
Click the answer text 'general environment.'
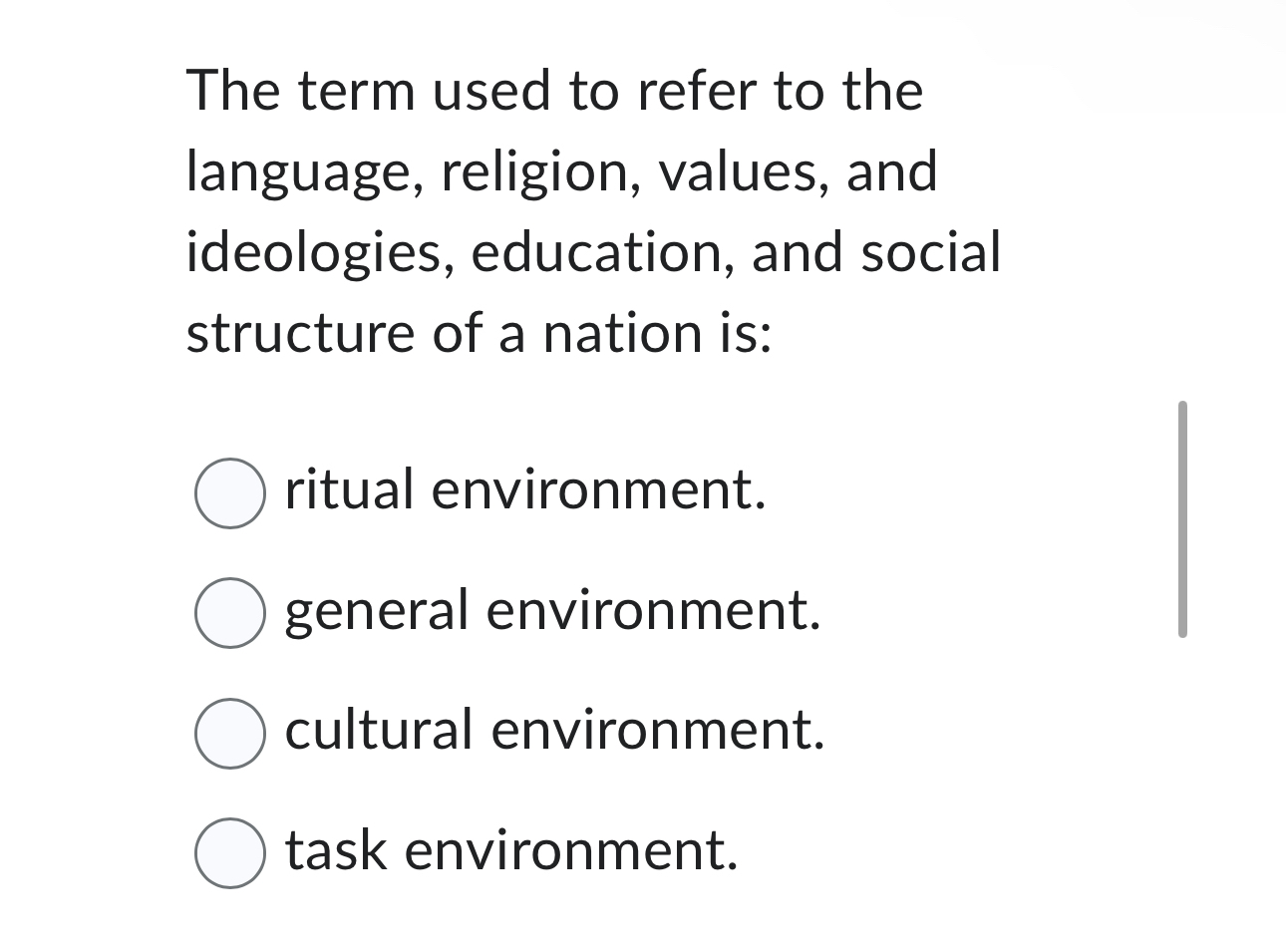(553, 611)
